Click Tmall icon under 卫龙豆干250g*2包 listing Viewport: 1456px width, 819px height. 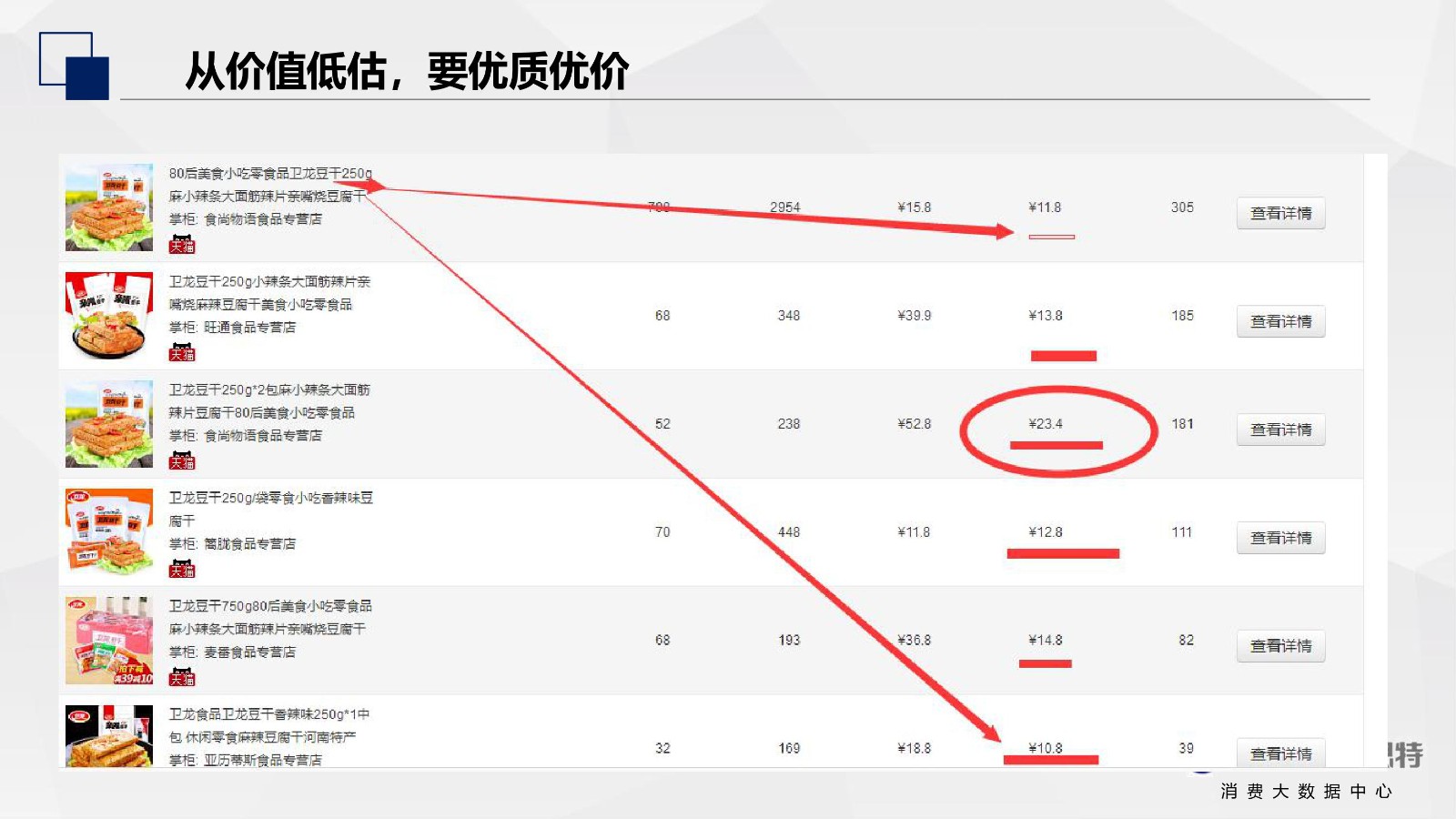[182, 461]
